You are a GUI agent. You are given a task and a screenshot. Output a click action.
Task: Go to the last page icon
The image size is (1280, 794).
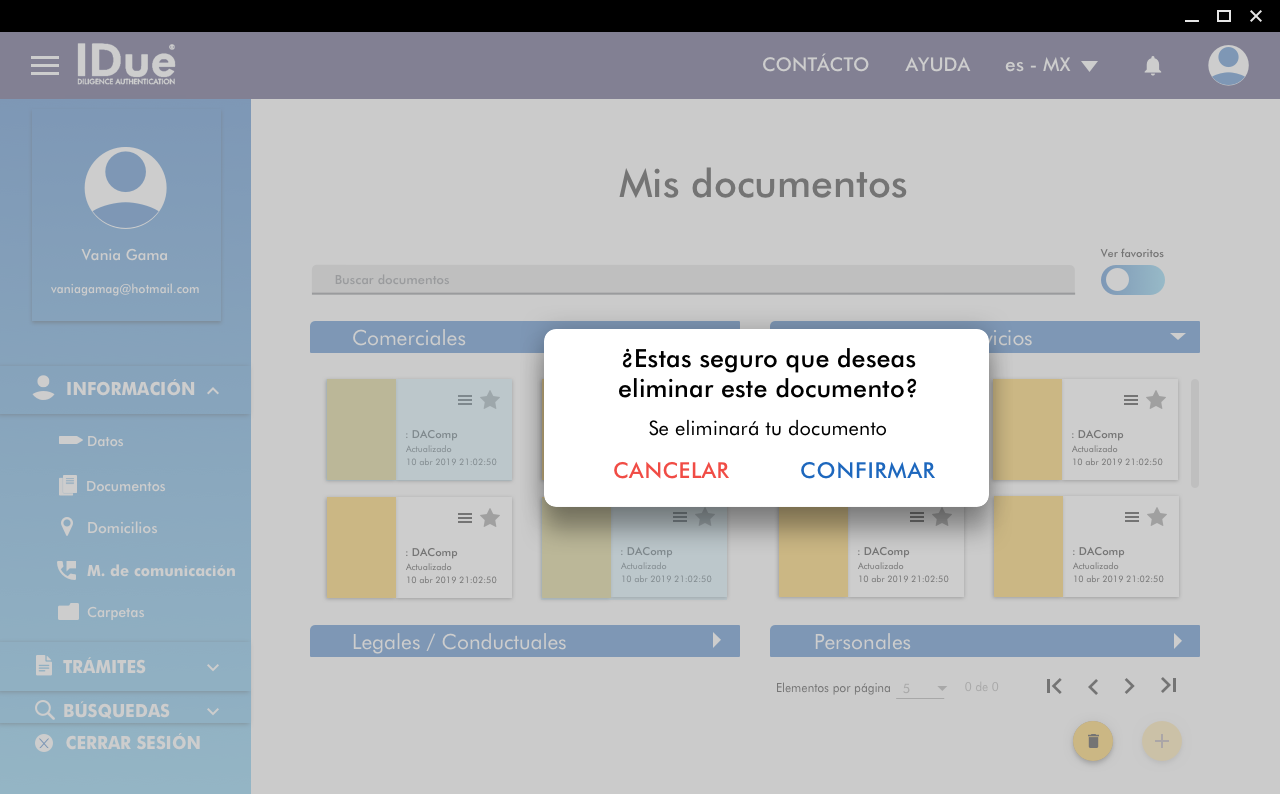(1168, 686)
